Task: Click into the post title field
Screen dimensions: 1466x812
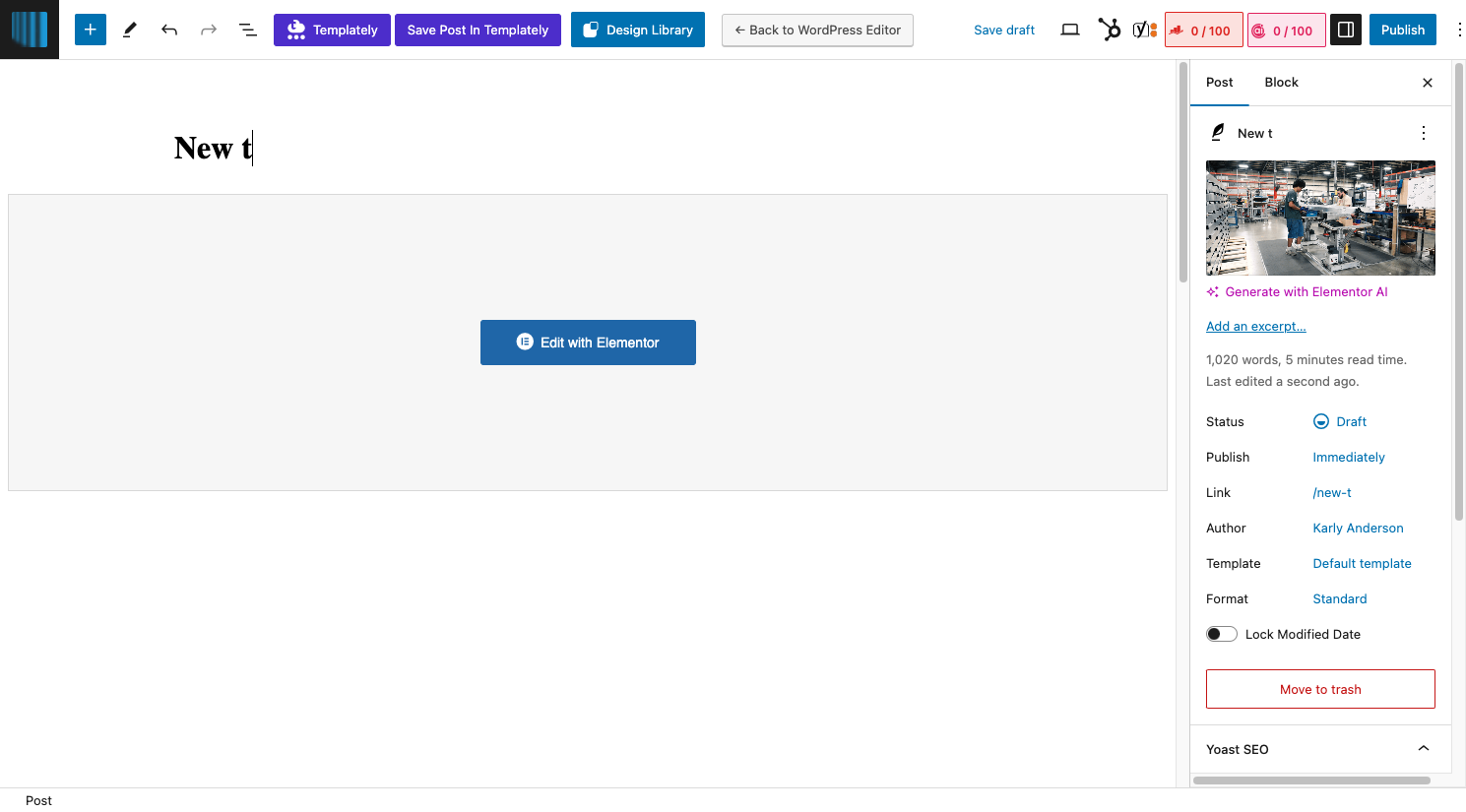Action: pyautogui.click(x=588, y=148)
